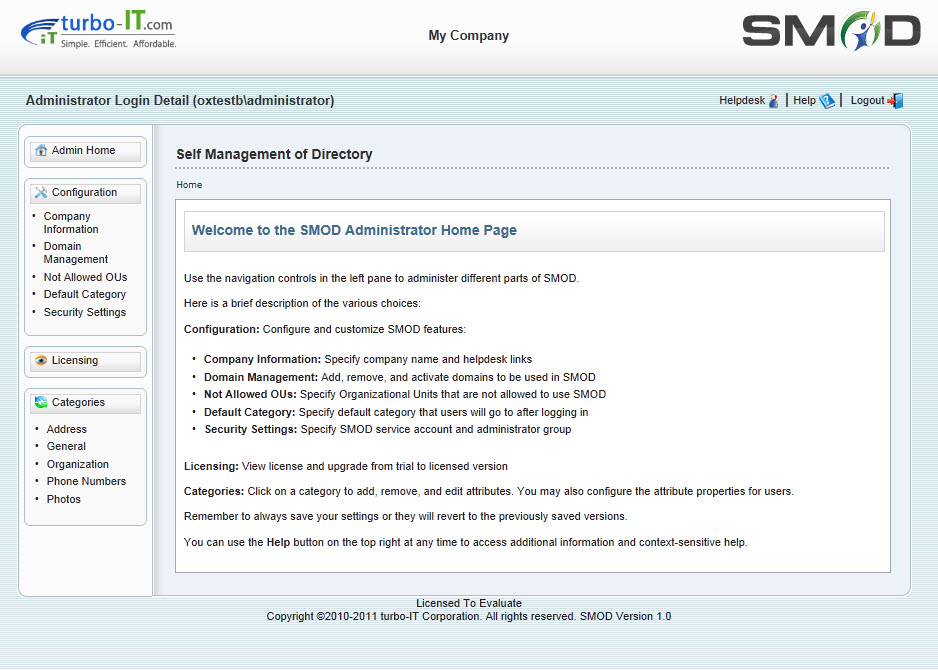Click the Administrator Login Detail text
Image resolution: width=938 pixels, height=670 pixels.
[179, 100]
